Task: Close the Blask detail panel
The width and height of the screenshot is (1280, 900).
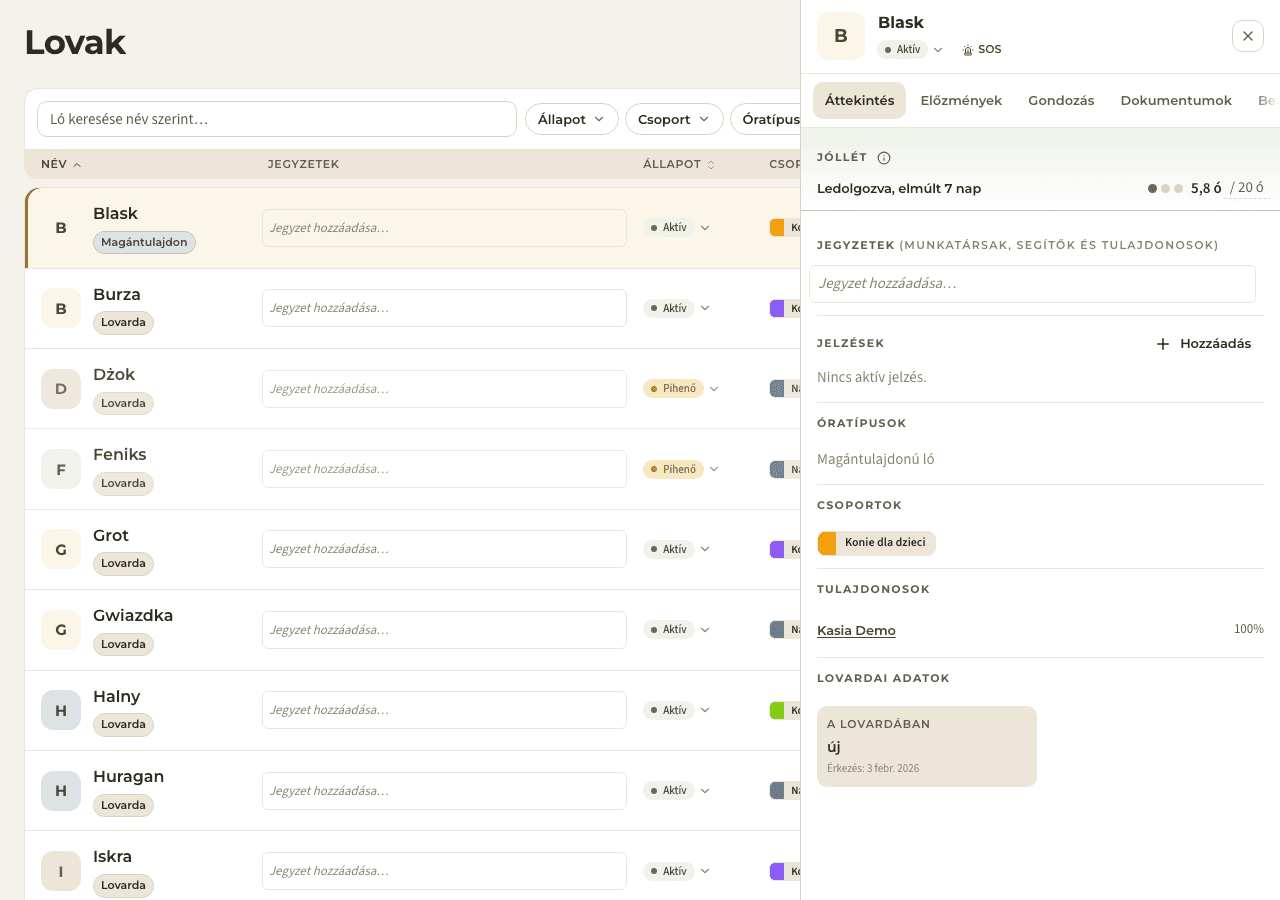Action: click(1248, 36)
